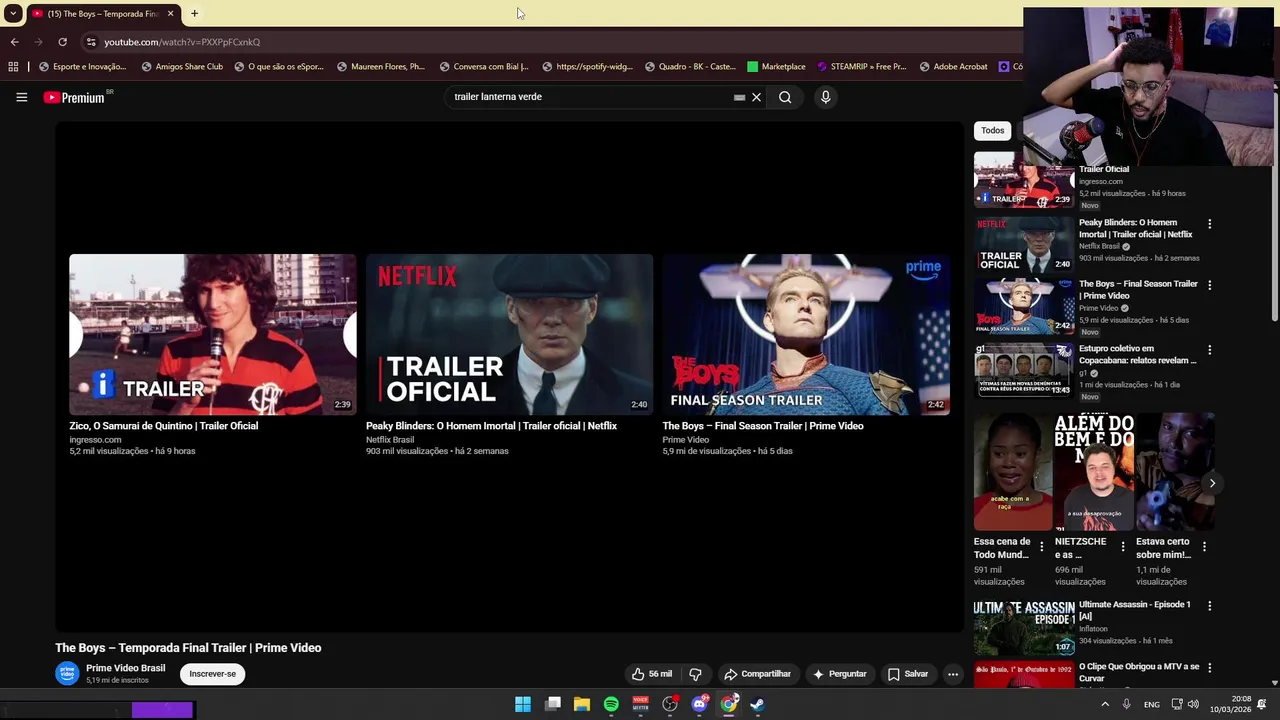Open 'Adobe Acrobat' bookmark
This screenshot has width=1280, height=720.
pos(953,67)
